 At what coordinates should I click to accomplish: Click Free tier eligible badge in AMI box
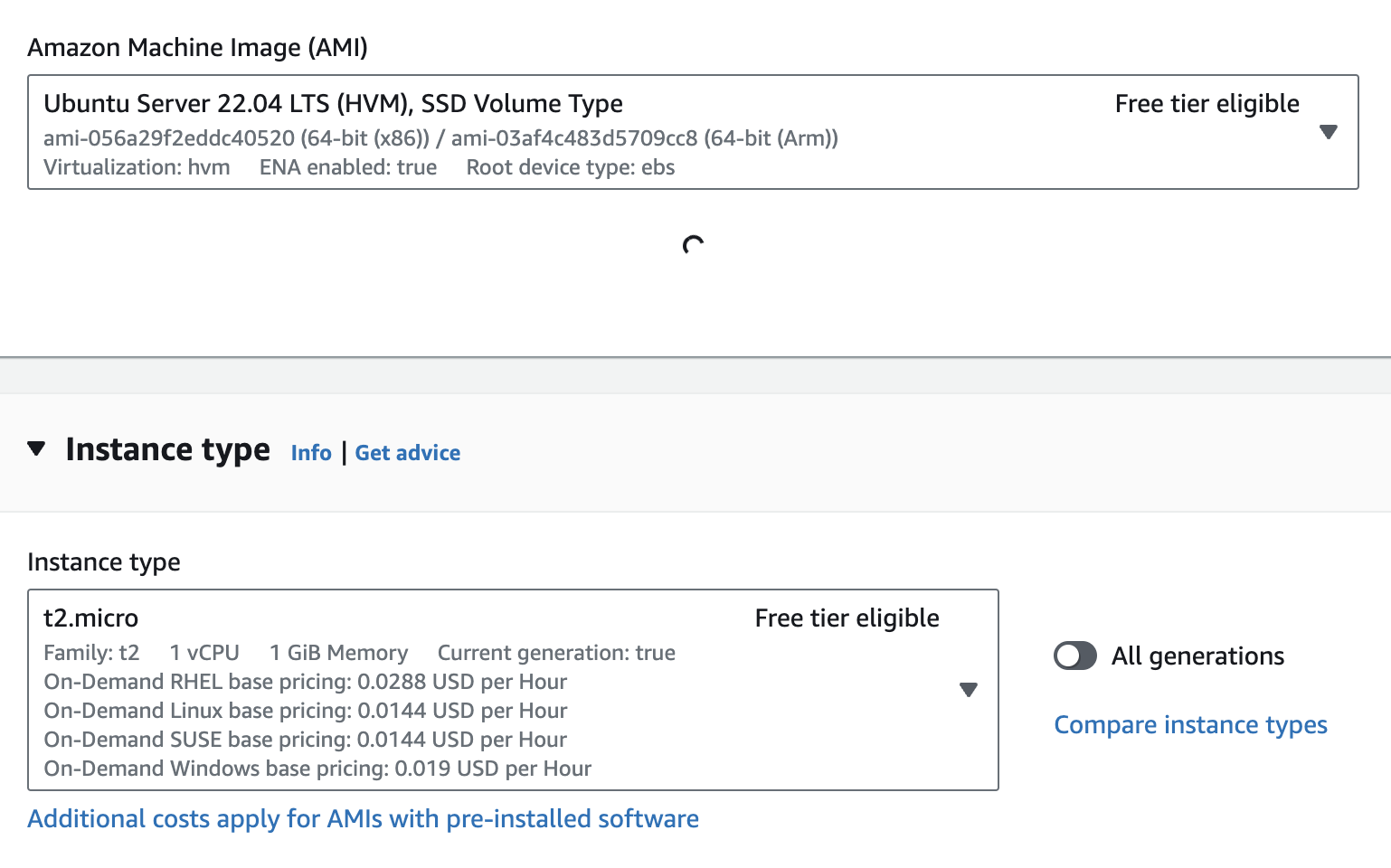(x=1206, y=104)
